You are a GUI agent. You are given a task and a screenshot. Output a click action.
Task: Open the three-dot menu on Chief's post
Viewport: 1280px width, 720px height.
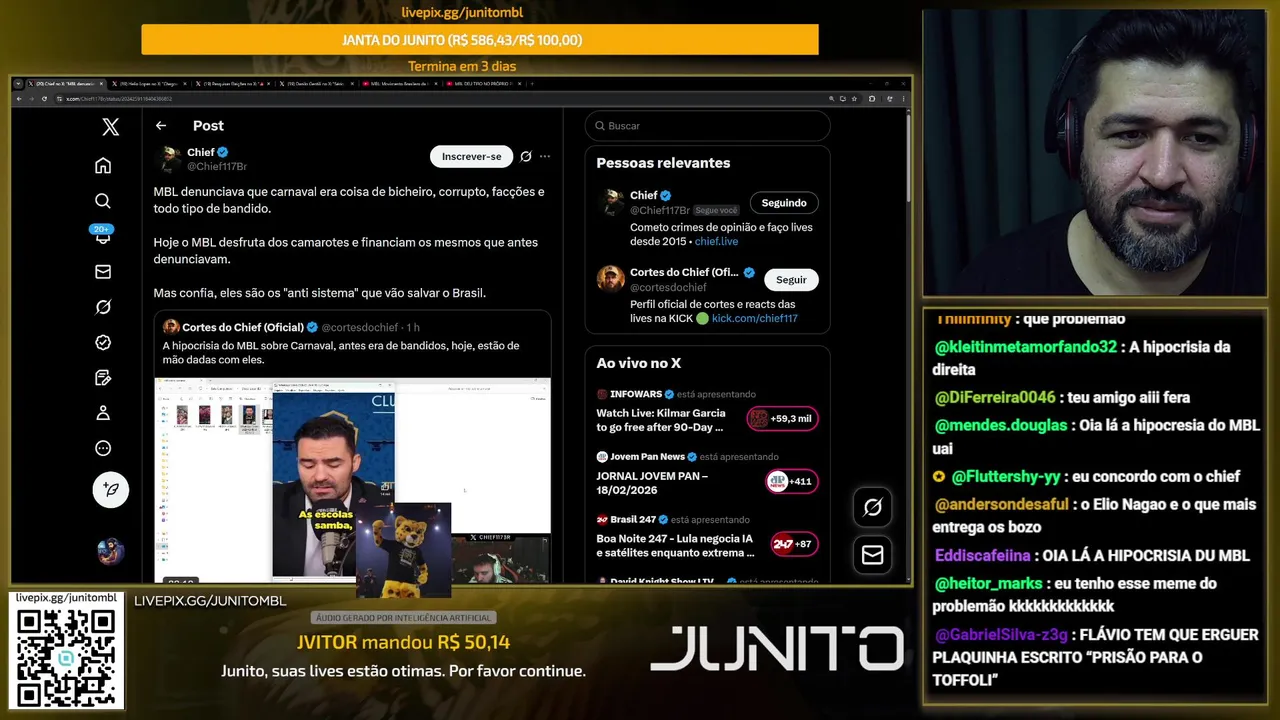pos(545,156)
